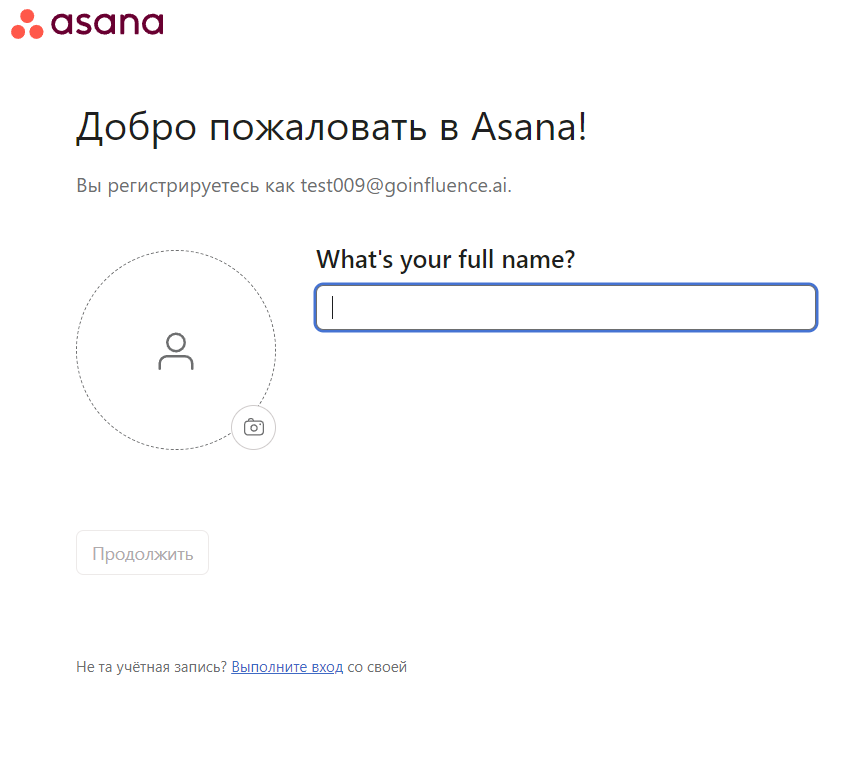Image resolution: width=849 pixels, height=769 pixels.
Task: Click the "asana" wordmark text
Action: click(x=107, y=22)
